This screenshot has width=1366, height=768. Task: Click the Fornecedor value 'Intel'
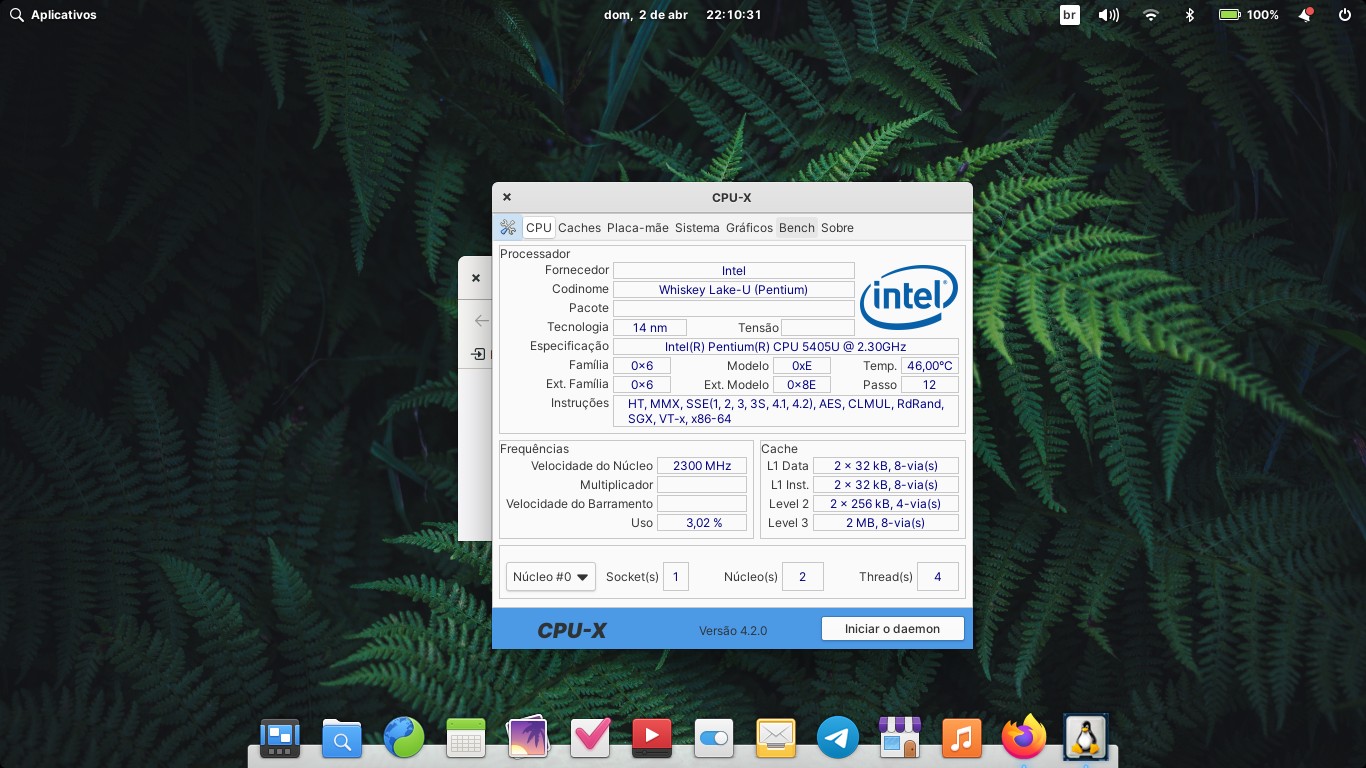[734, 271]
